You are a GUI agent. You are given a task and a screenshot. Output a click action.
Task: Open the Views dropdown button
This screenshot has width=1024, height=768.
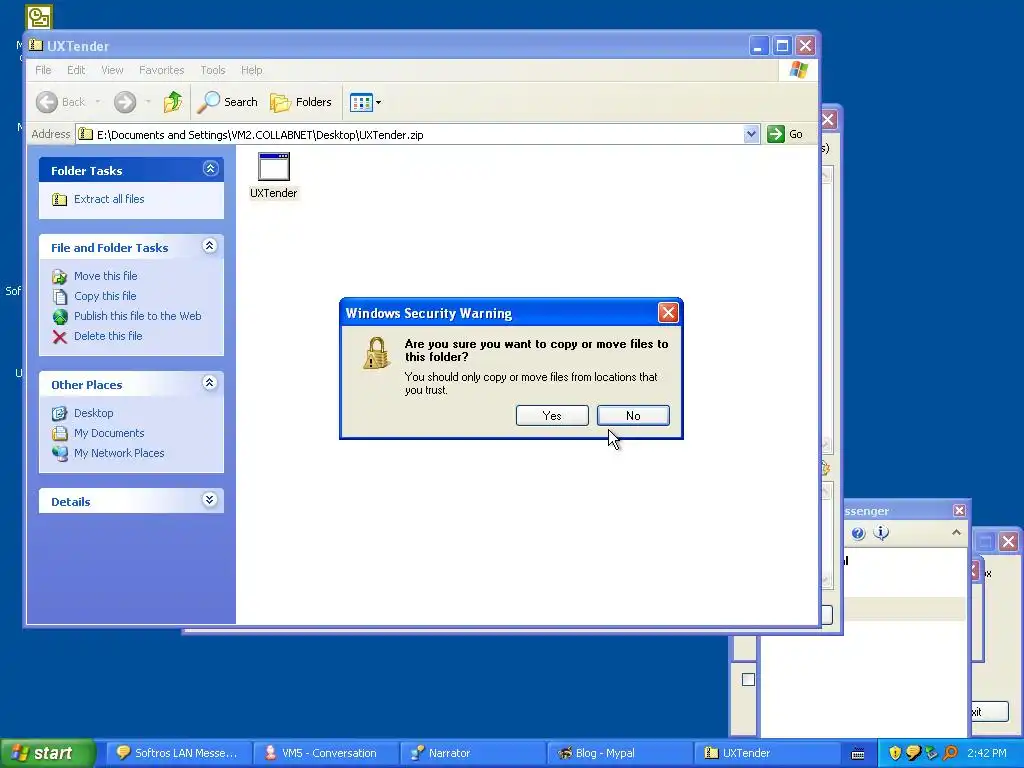tap(366, 102)
